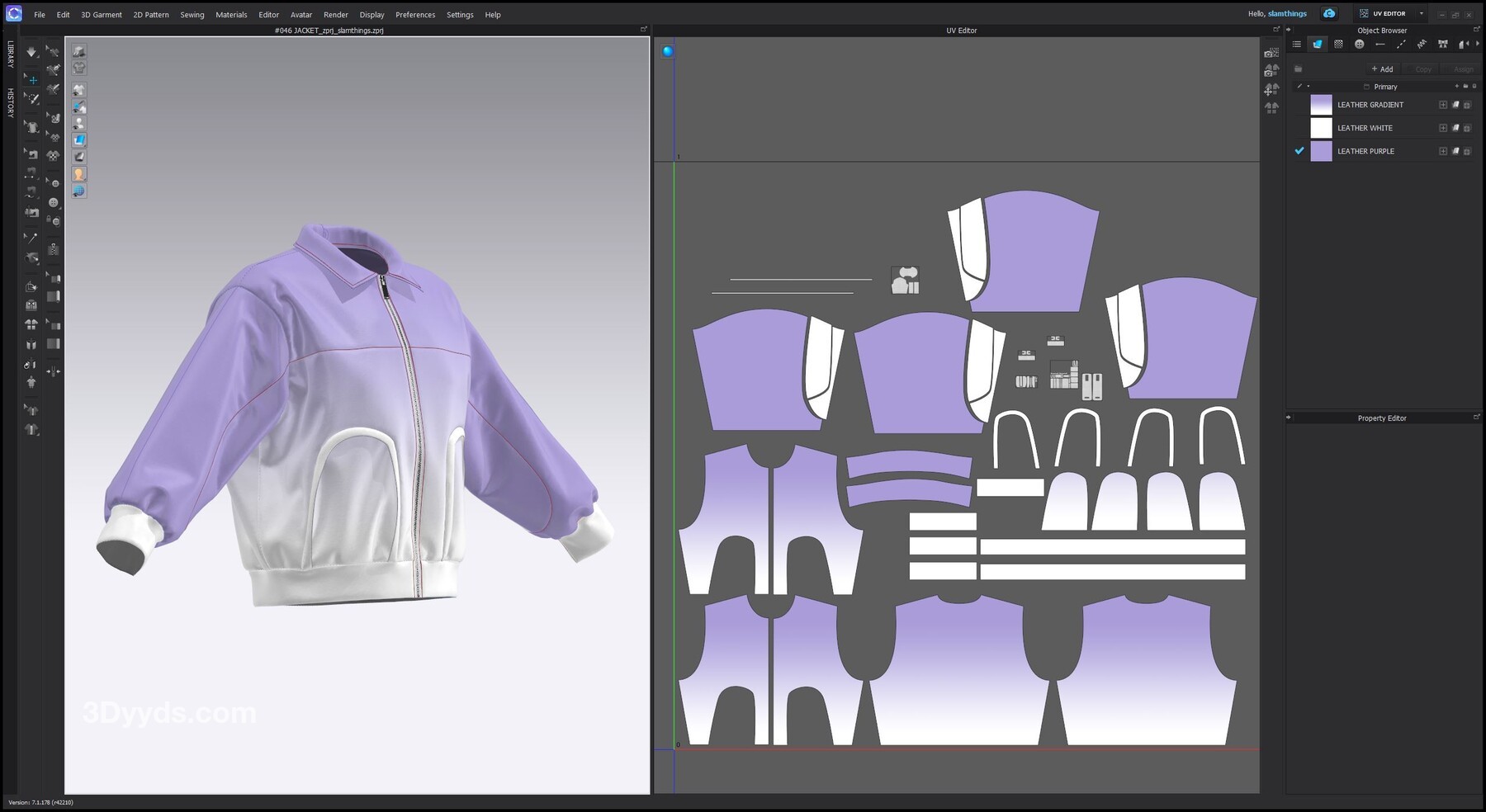Open the Button tab in Object Browser

click(1359, 45)
